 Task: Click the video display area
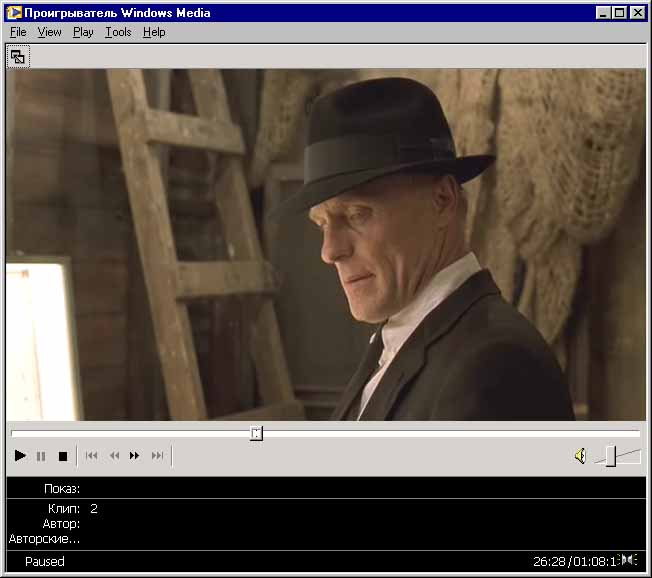[325, 245]
